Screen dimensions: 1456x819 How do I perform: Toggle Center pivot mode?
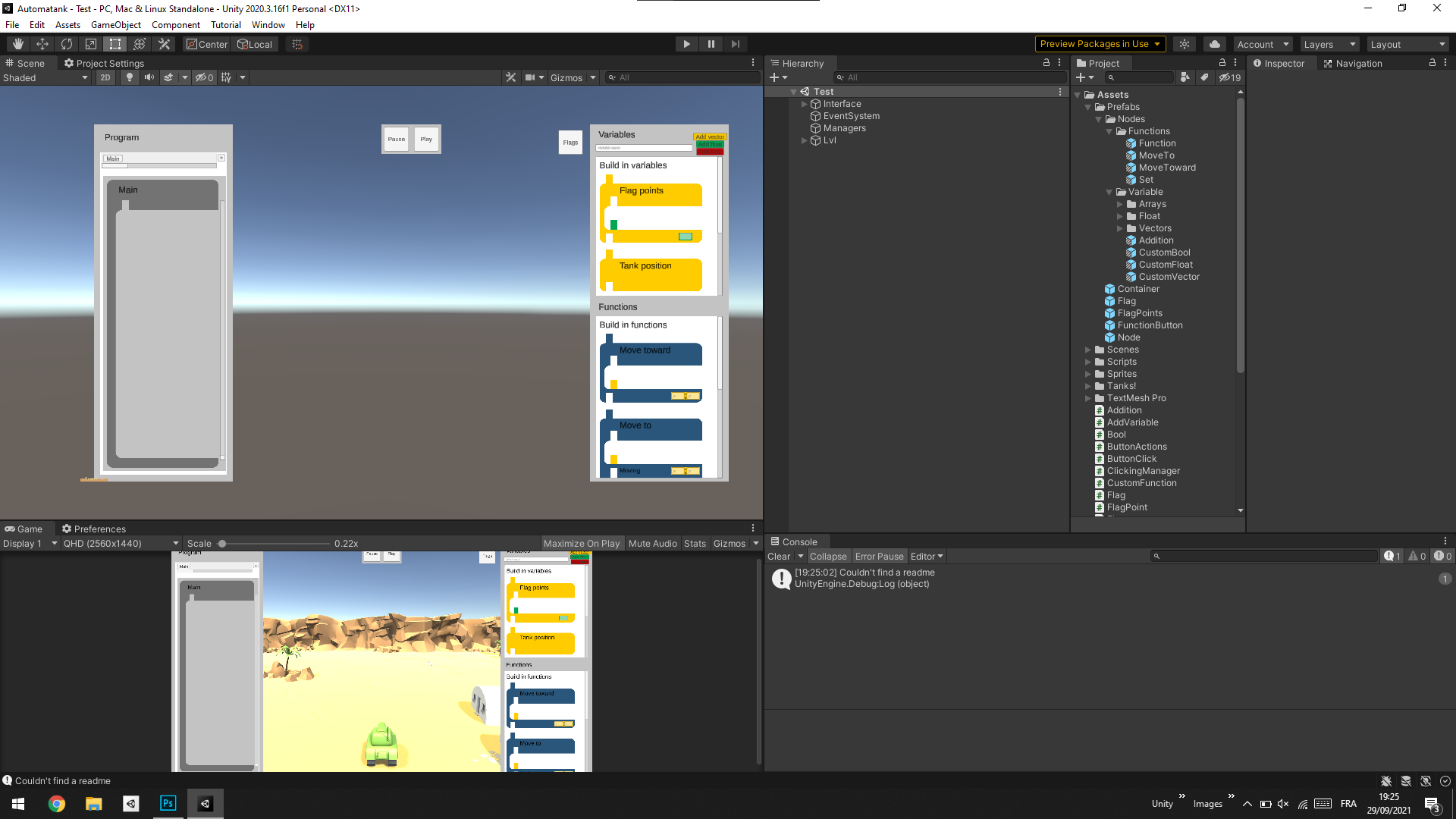pyautogui.click(x=207, y=44)
